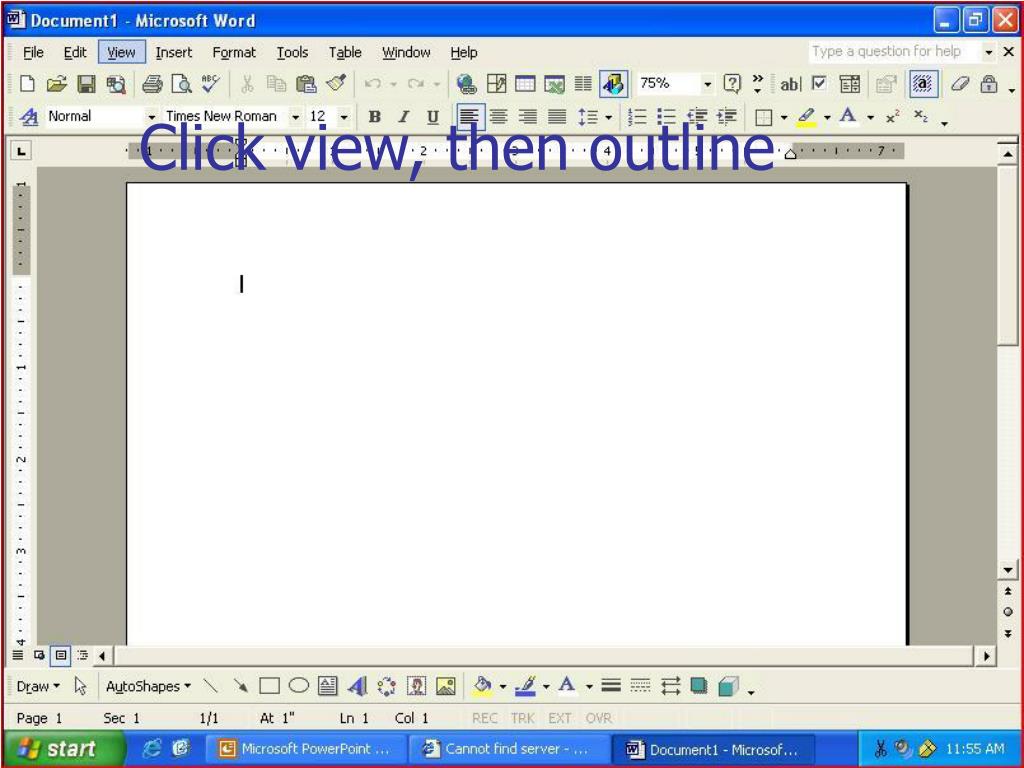Switch to Outline View button at bottom left
The width and height of the screenshot is (1024, 768).
[83, 655]
